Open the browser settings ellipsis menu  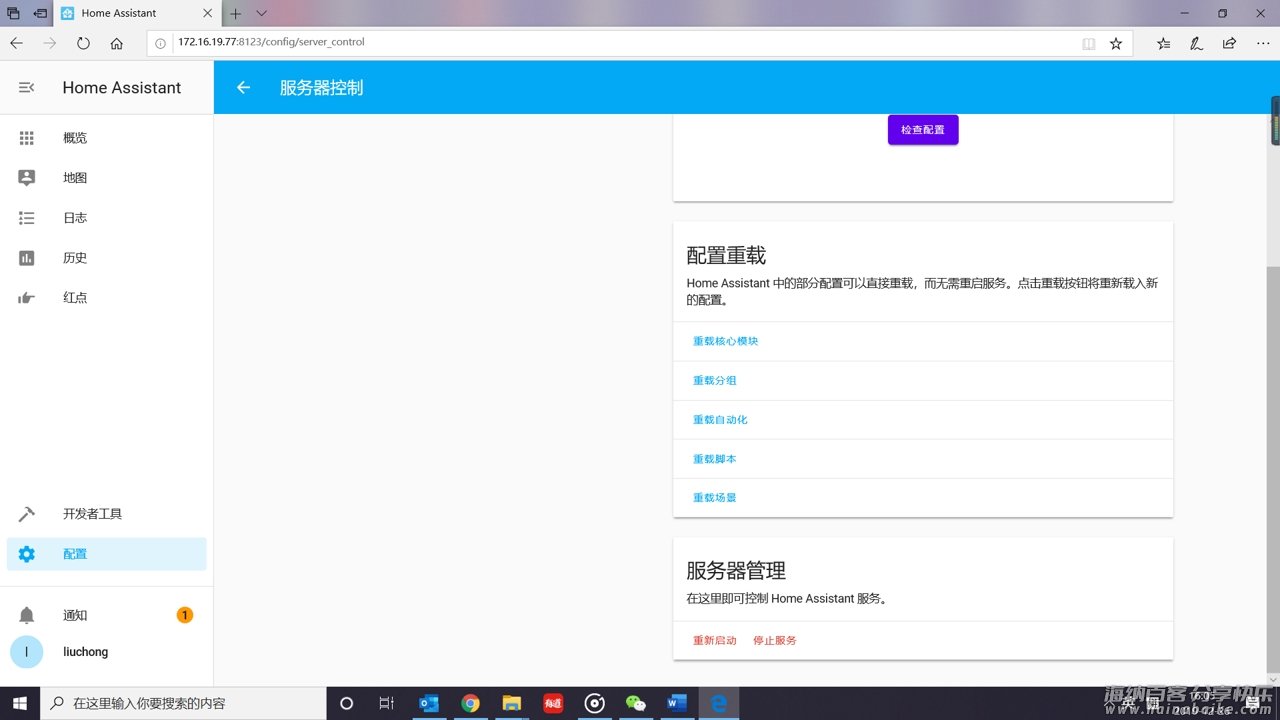pos(1262,43)
